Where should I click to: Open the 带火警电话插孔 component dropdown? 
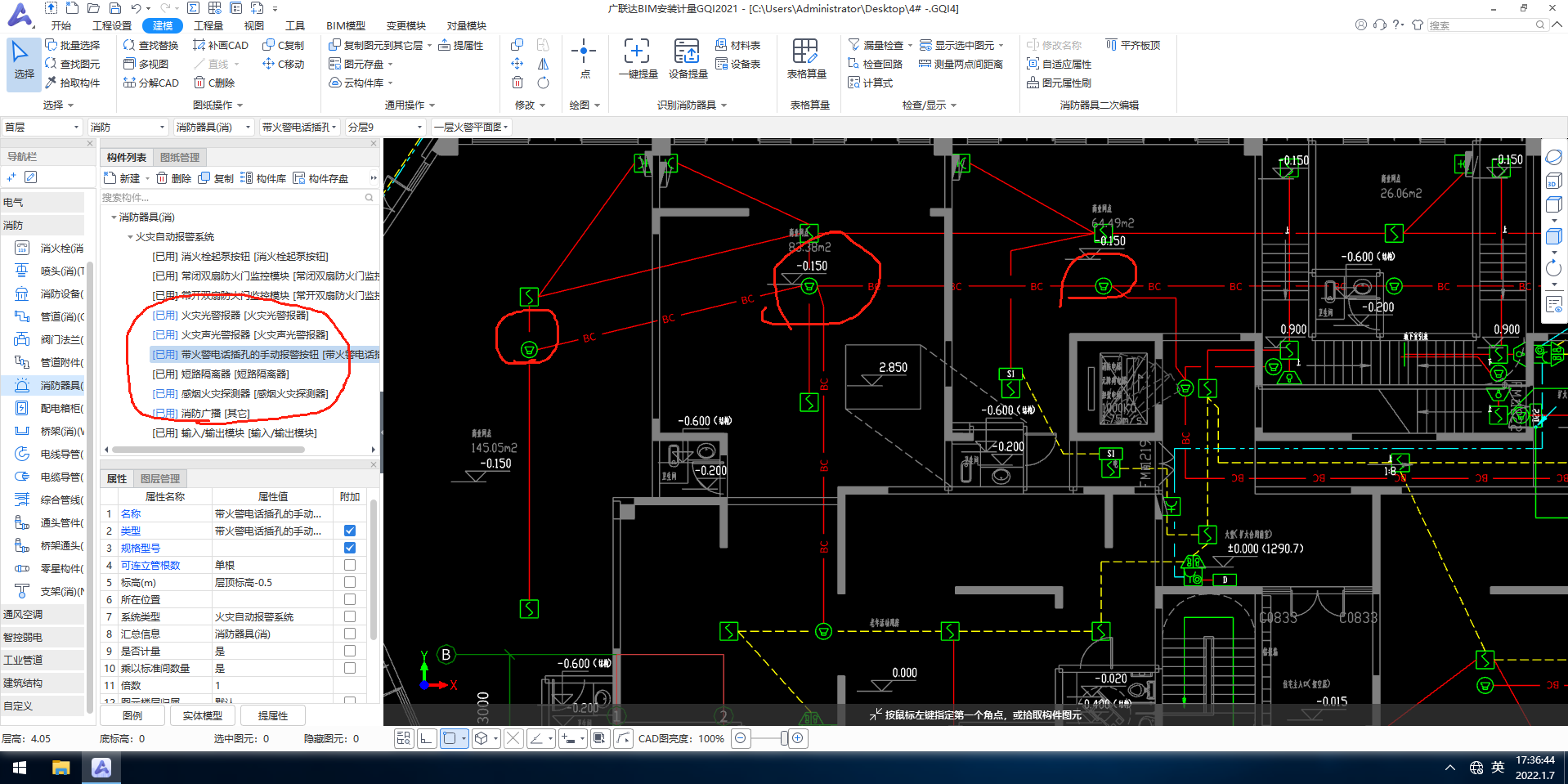(x=298, y=127)
